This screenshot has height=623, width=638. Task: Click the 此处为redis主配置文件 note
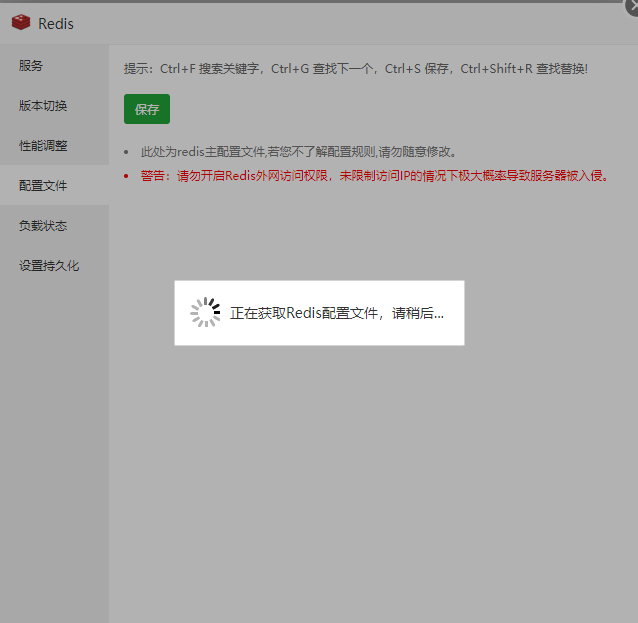click(298, 152)
